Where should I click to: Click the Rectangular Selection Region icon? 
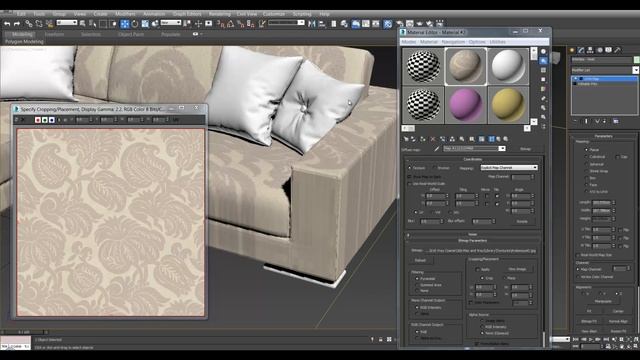(x=103, y=24)
